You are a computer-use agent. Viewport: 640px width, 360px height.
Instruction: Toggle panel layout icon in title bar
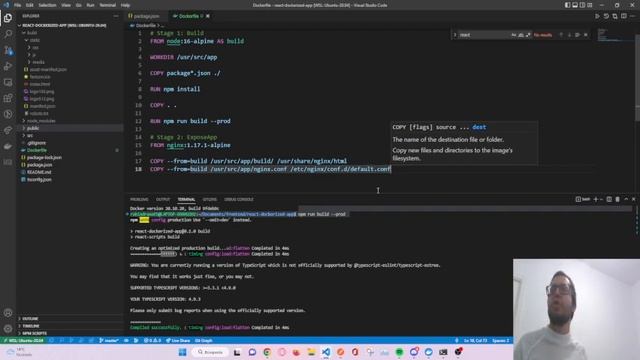[575, 5]
